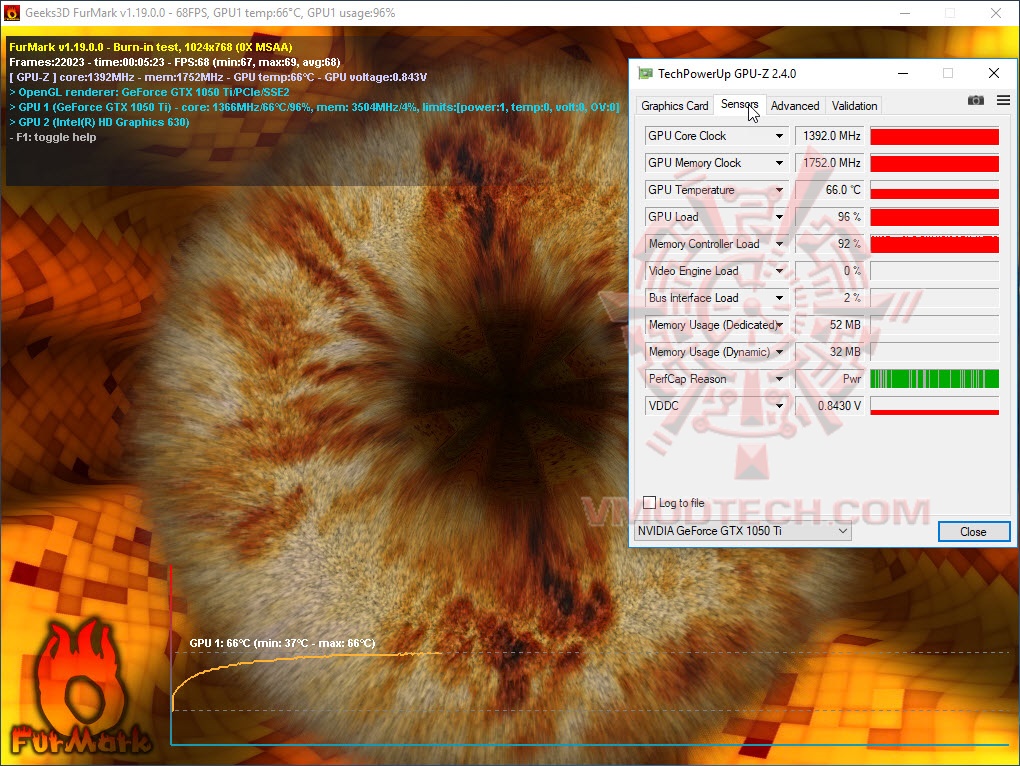Click the 52 MB dedicated memory value
This screenshot has height=766, width=1020.
pos(830,324)
